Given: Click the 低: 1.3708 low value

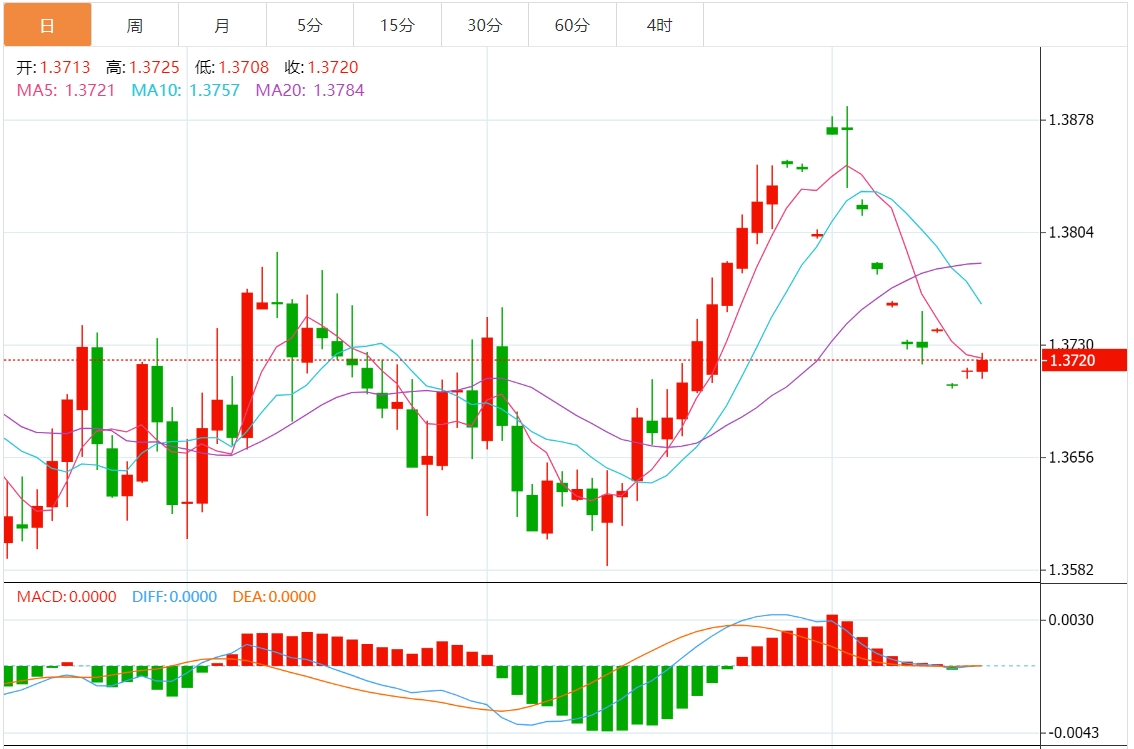Looking at the screenshot, I should pos(232,67).
